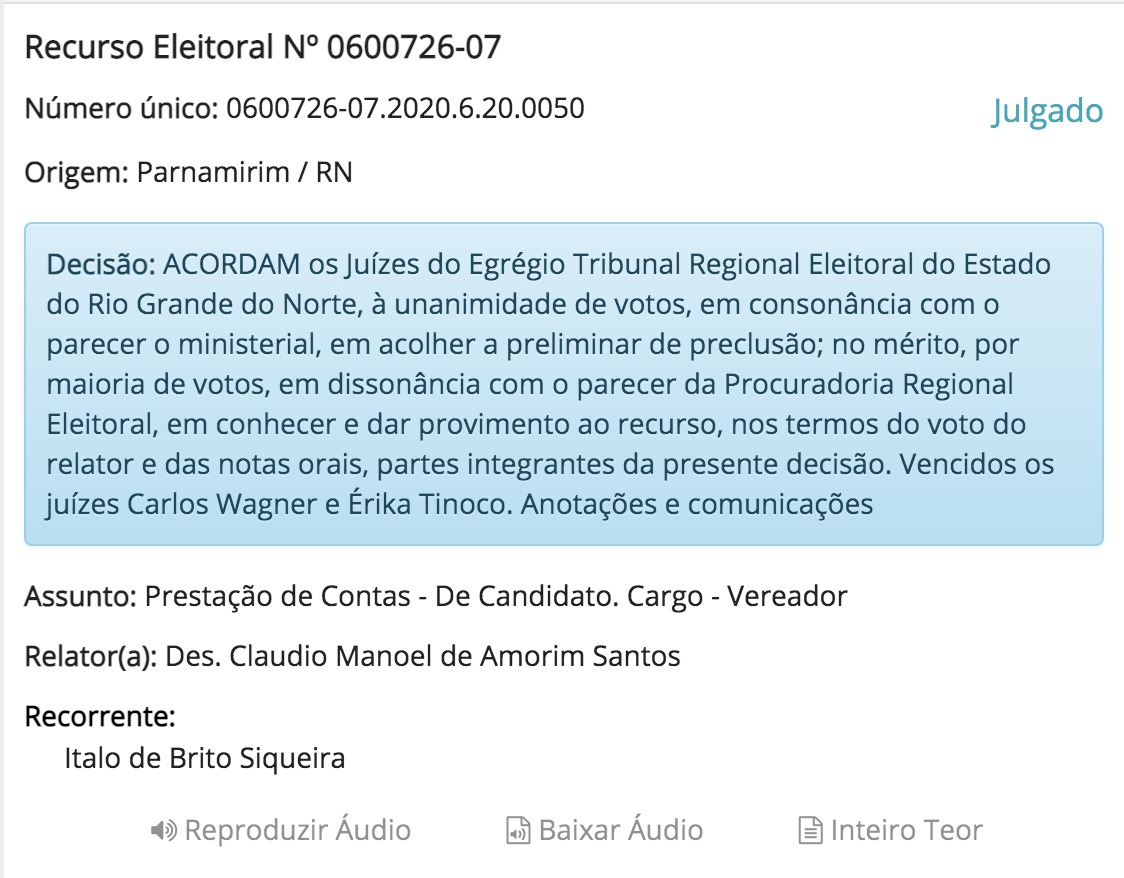Play the session audio via Reproduzir Áudio text

[297, 830]
